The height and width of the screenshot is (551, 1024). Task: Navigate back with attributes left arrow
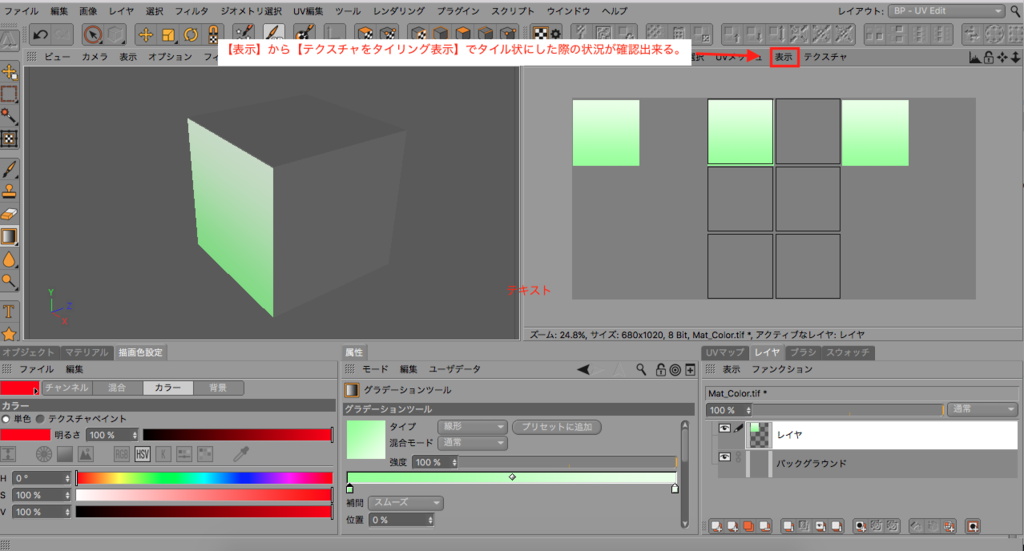coord(583,370)
